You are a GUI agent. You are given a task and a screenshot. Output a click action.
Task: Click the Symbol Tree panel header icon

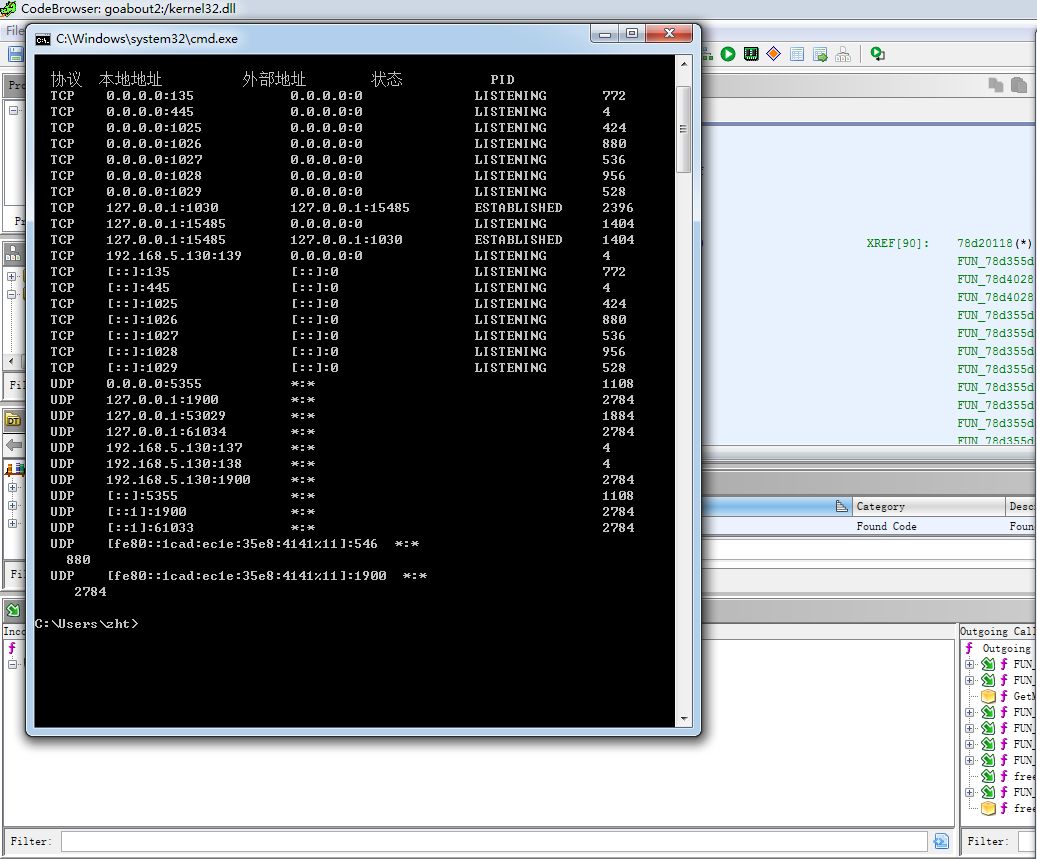coord(13,253)
